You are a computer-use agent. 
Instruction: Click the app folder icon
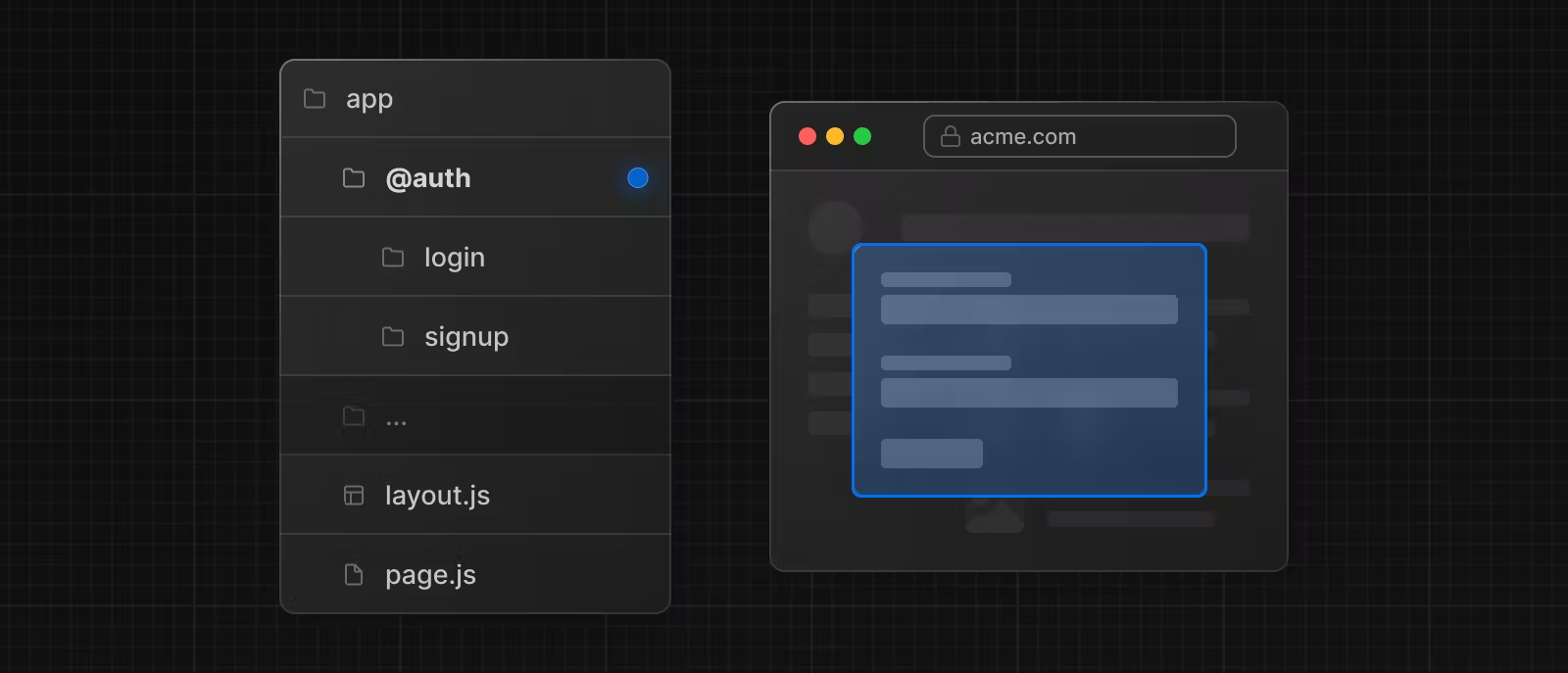[315, 99]
